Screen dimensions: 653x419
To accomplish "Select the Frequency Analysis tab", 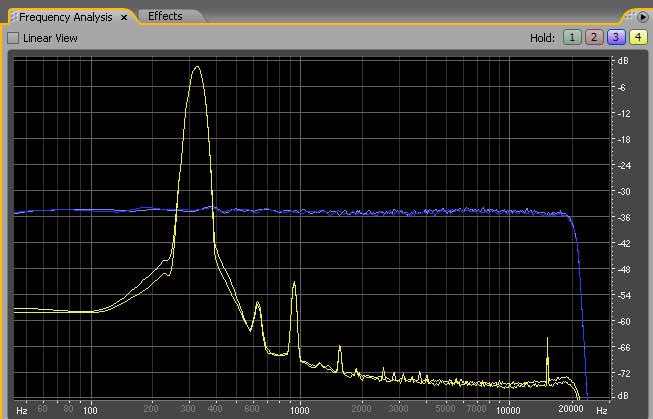I will pyautogui.click(x=66, y=17).
